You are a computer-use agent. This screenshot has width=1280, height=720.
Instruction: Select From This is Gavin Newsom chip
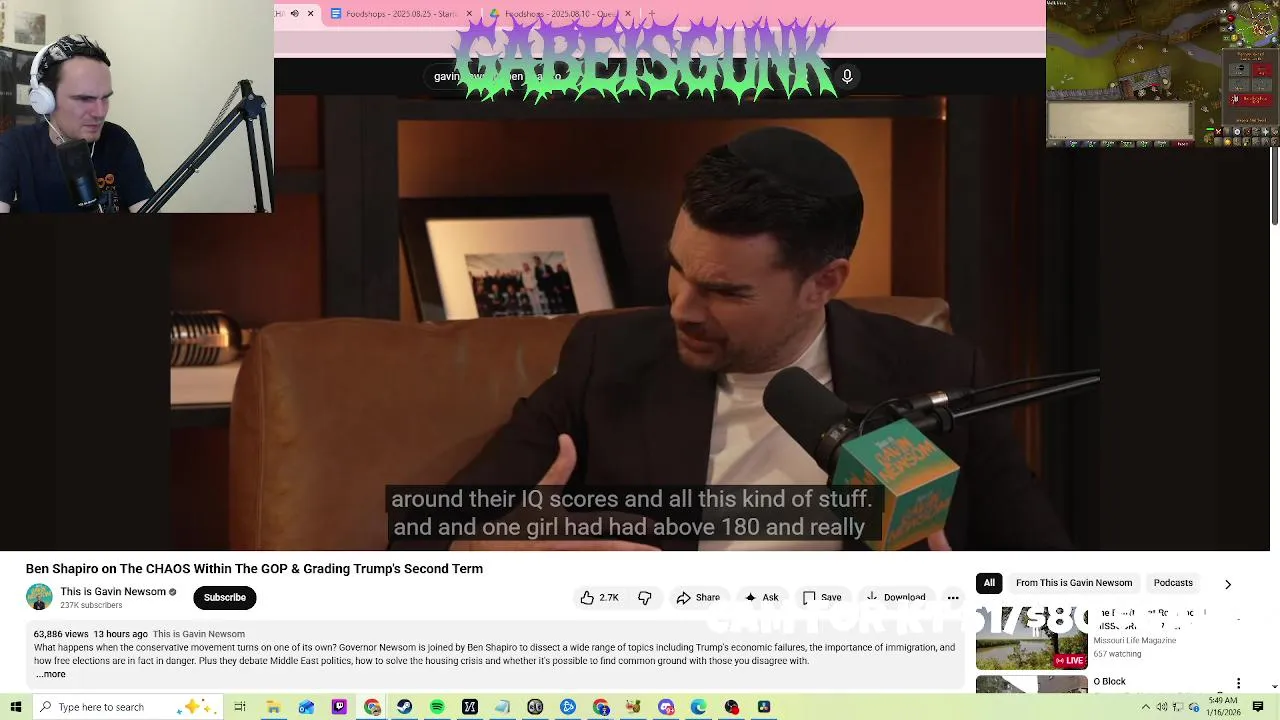[1074, 583]
